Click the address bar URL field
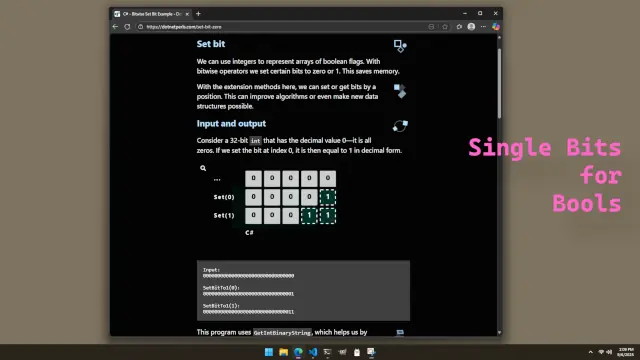This screenshot has height=360, width=640. pos(282,27)
